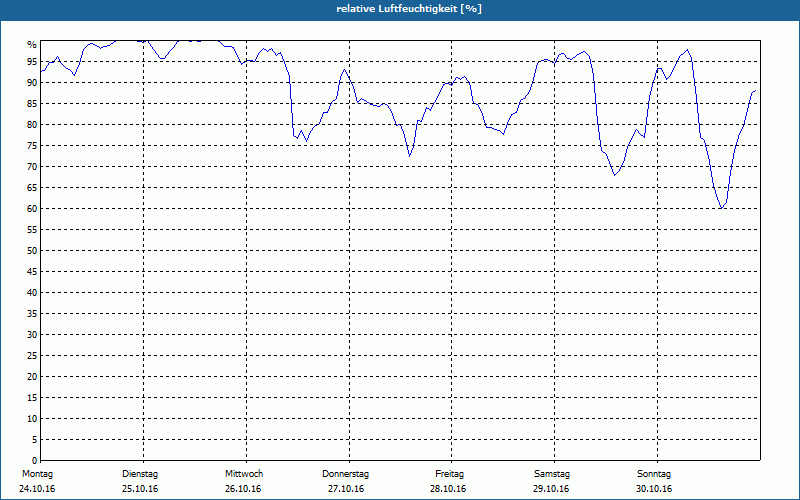The width and height of the screenshot is (800, 500).
Task: Click the y-axis value '50'
Action: 32,251
